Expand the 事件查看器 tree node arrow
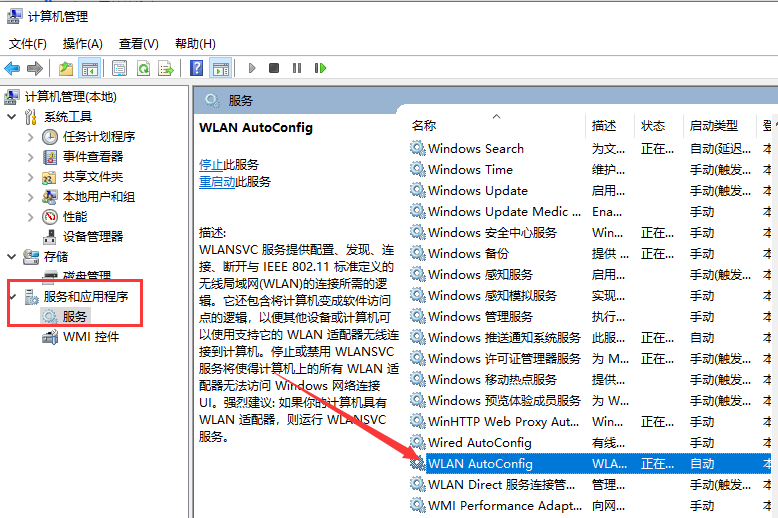The width and height of the screenshot is (778, 518). [x=31, y=157]
